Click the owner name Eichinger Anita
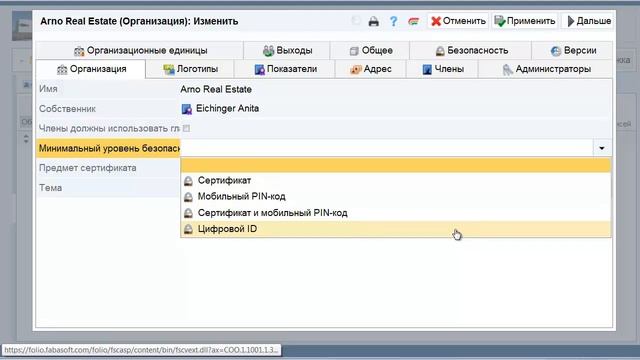640x360 pixels. coord(227,109)
